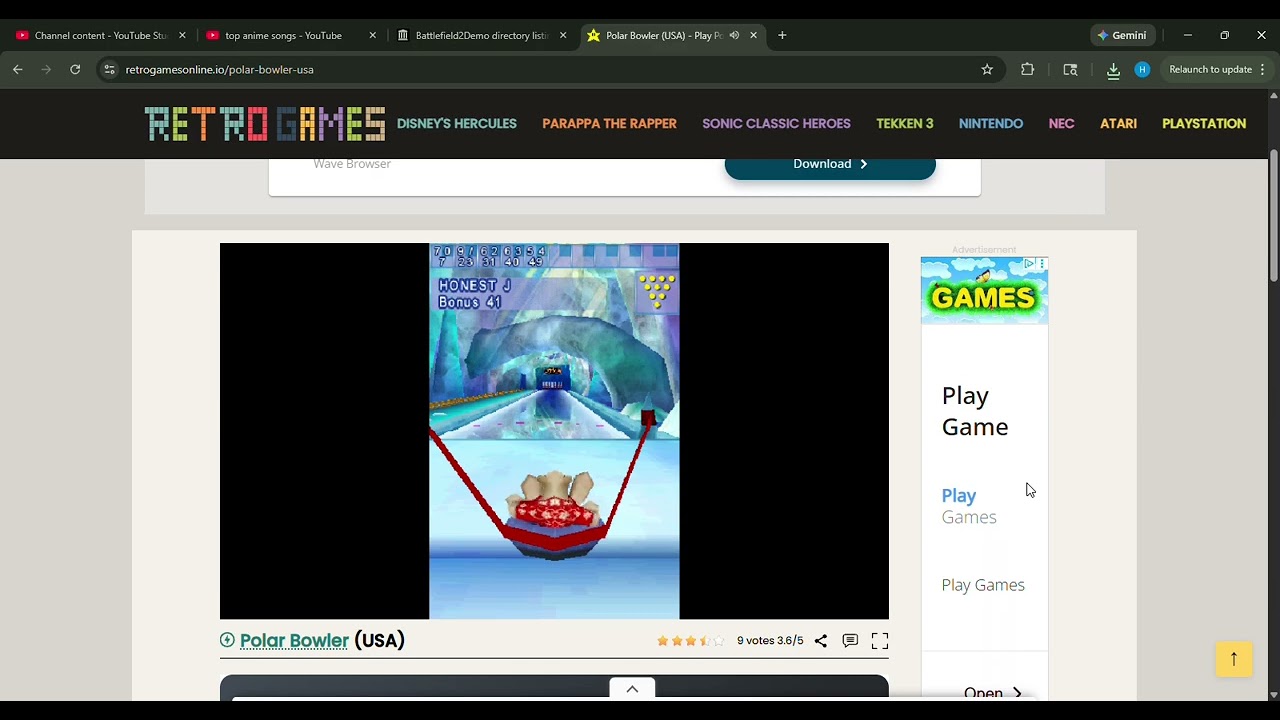The image size is (1280, 720).
Task: Open comments icon under the game
Action: point(850,641)
